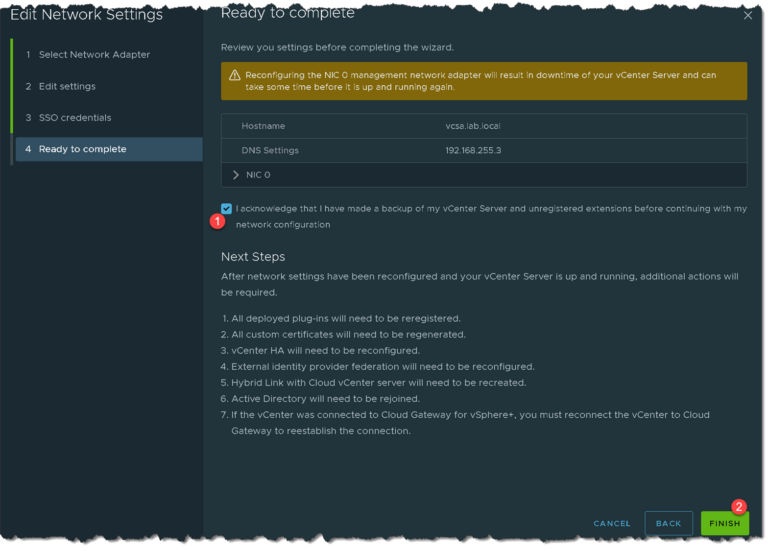Uncheck the backup acknowledgement checkbox
Viewport: 768px width, 551px height.
click(x=226, y=209)
